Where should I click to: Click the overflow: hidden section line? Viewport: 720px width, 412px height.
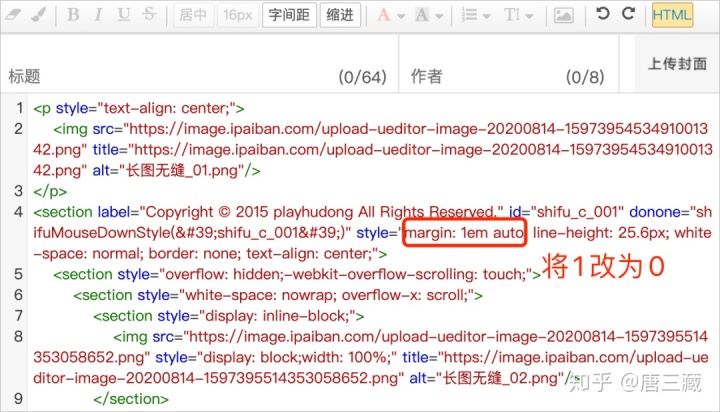pyautogui.click(x=297, y=275)
